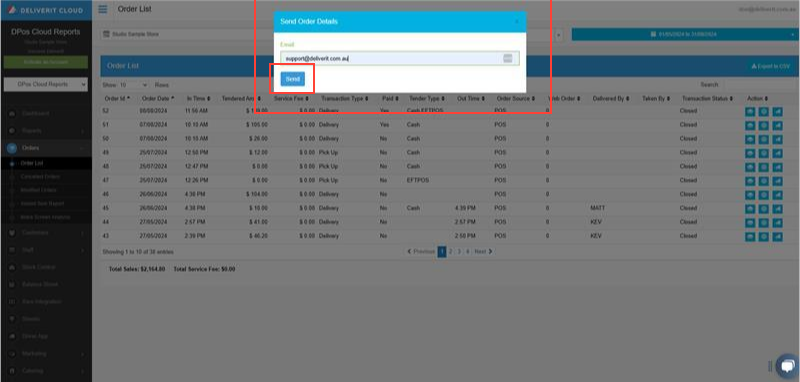
Task: Go to page 2 of the order list
Action: point(451,251)
